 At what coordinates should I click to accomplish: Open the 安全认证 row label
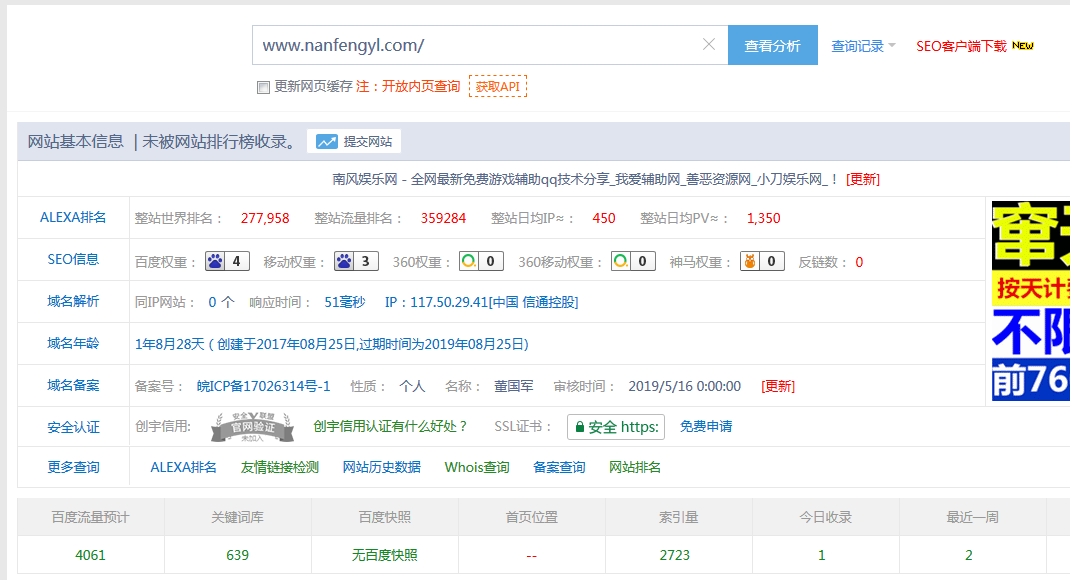73,427
